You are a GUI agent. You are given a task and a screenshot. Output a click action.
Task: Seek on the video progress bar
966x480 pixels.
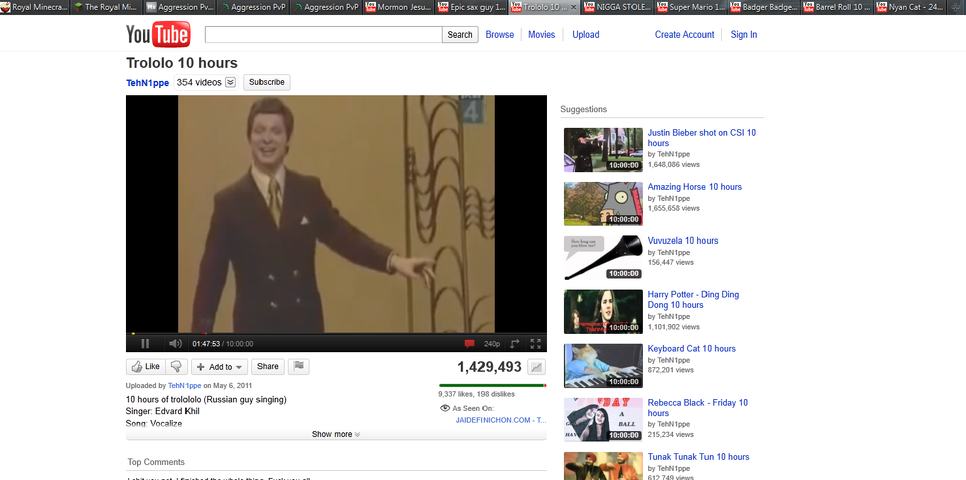tap(336, 333)
